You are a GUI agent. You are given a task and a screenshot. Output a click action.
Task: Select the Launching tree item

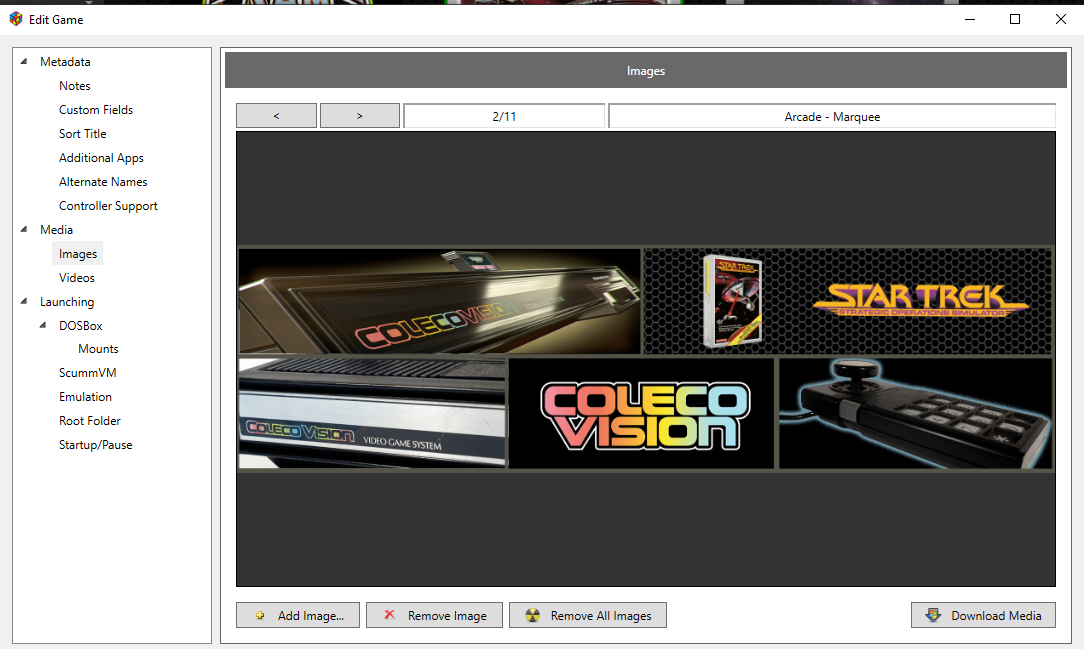click(67, 301)
